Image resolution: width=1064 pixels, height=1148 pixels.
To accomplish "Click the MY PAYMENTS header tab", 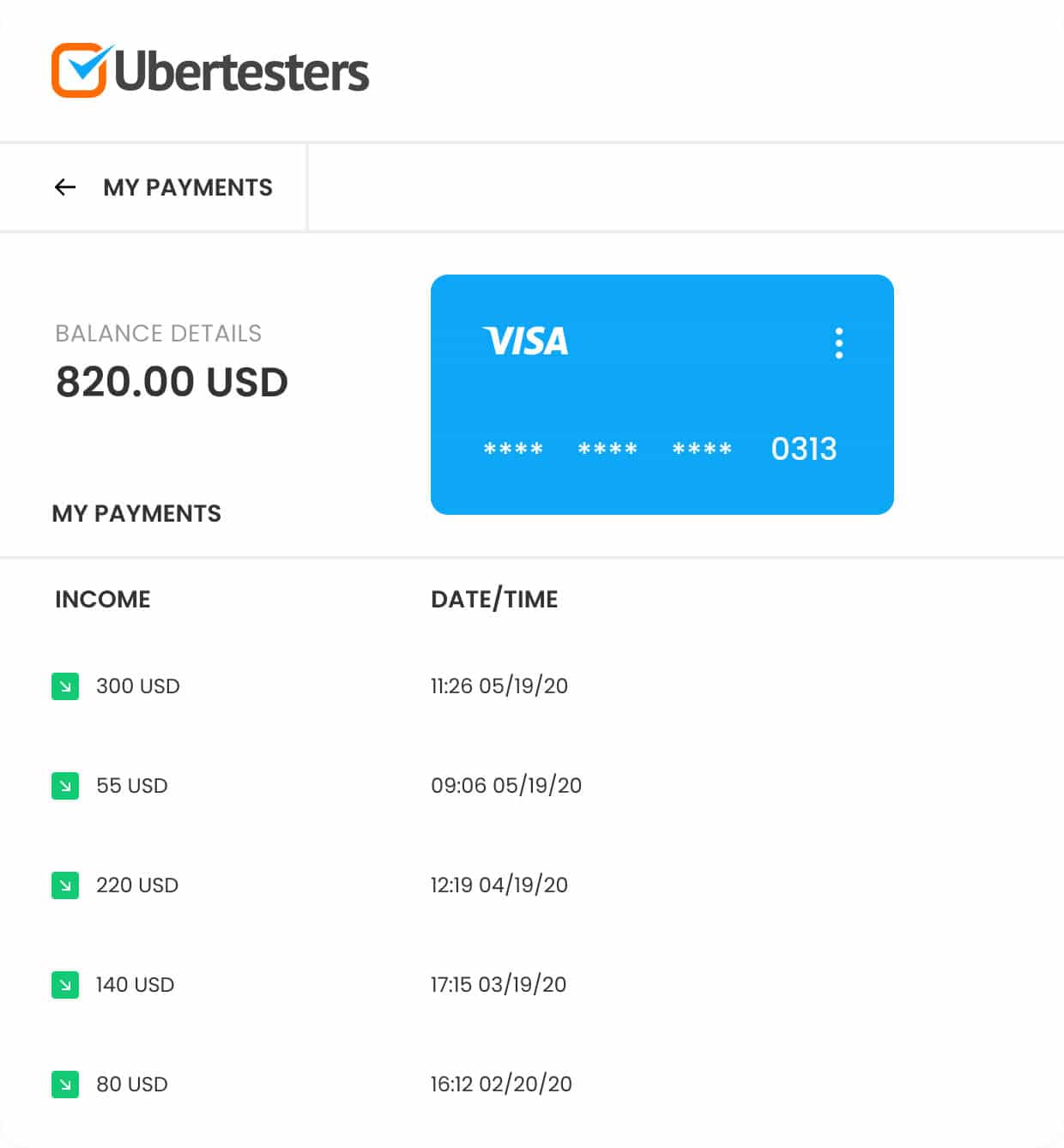I will (189, 187).
